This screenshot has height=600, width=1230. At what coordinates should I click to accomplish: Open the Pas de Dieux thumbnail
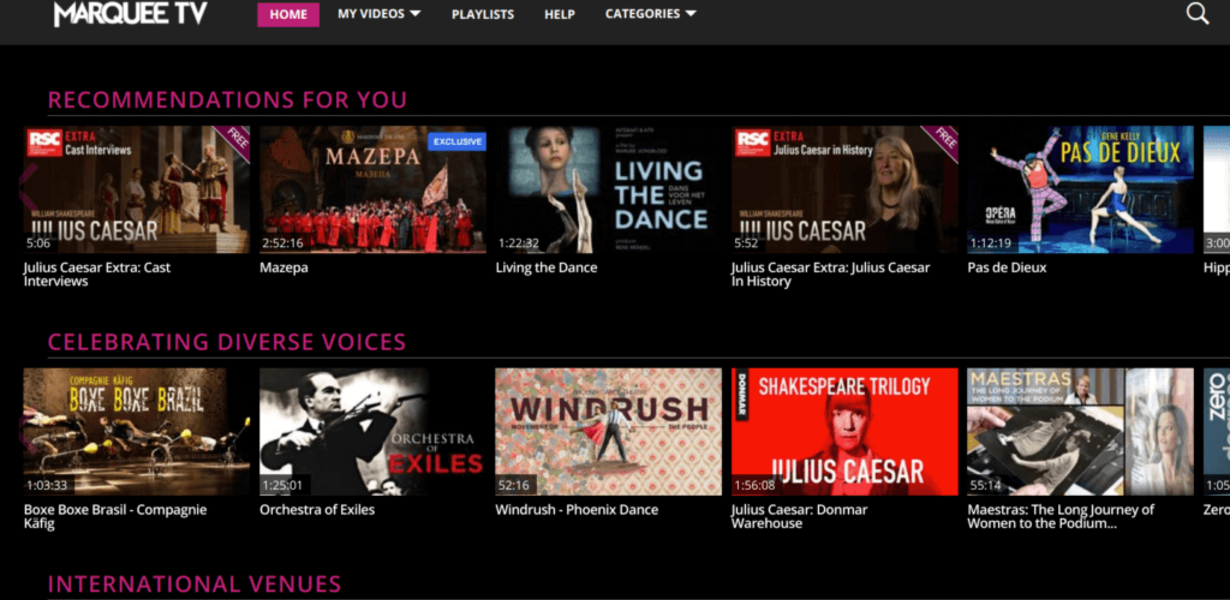point(1081,190)
